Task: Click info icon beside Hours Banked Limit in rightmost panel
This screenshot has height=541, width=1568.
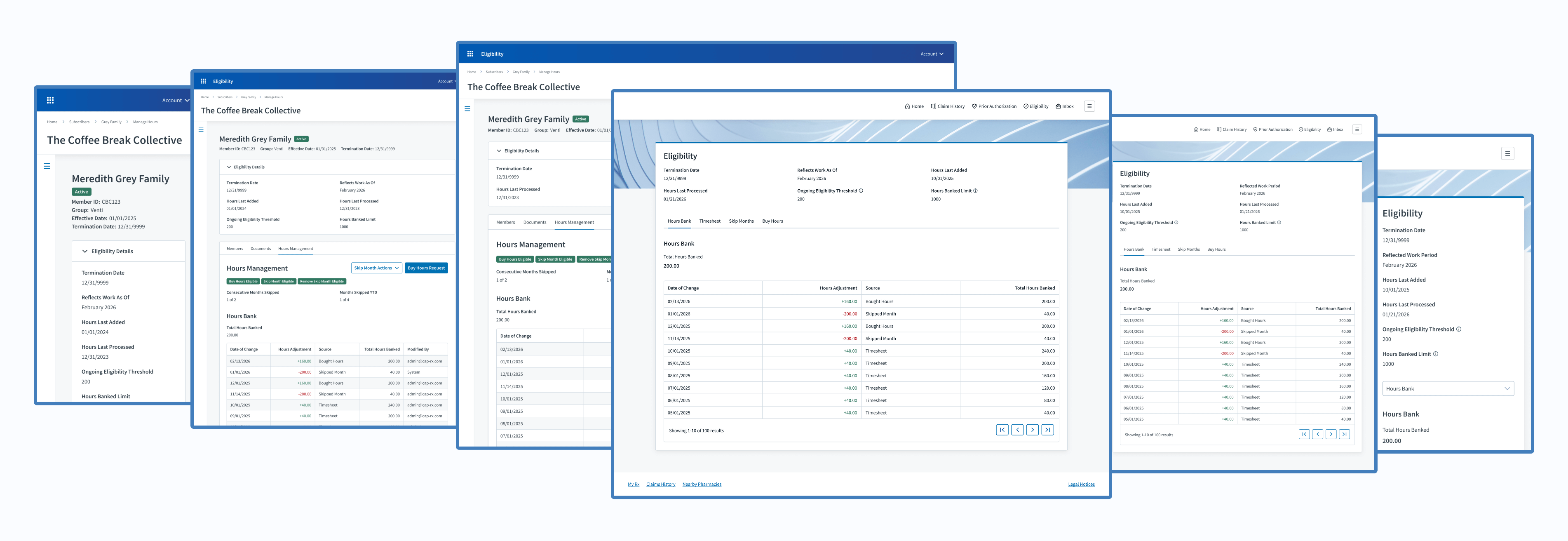Action: pos(1436,354)
